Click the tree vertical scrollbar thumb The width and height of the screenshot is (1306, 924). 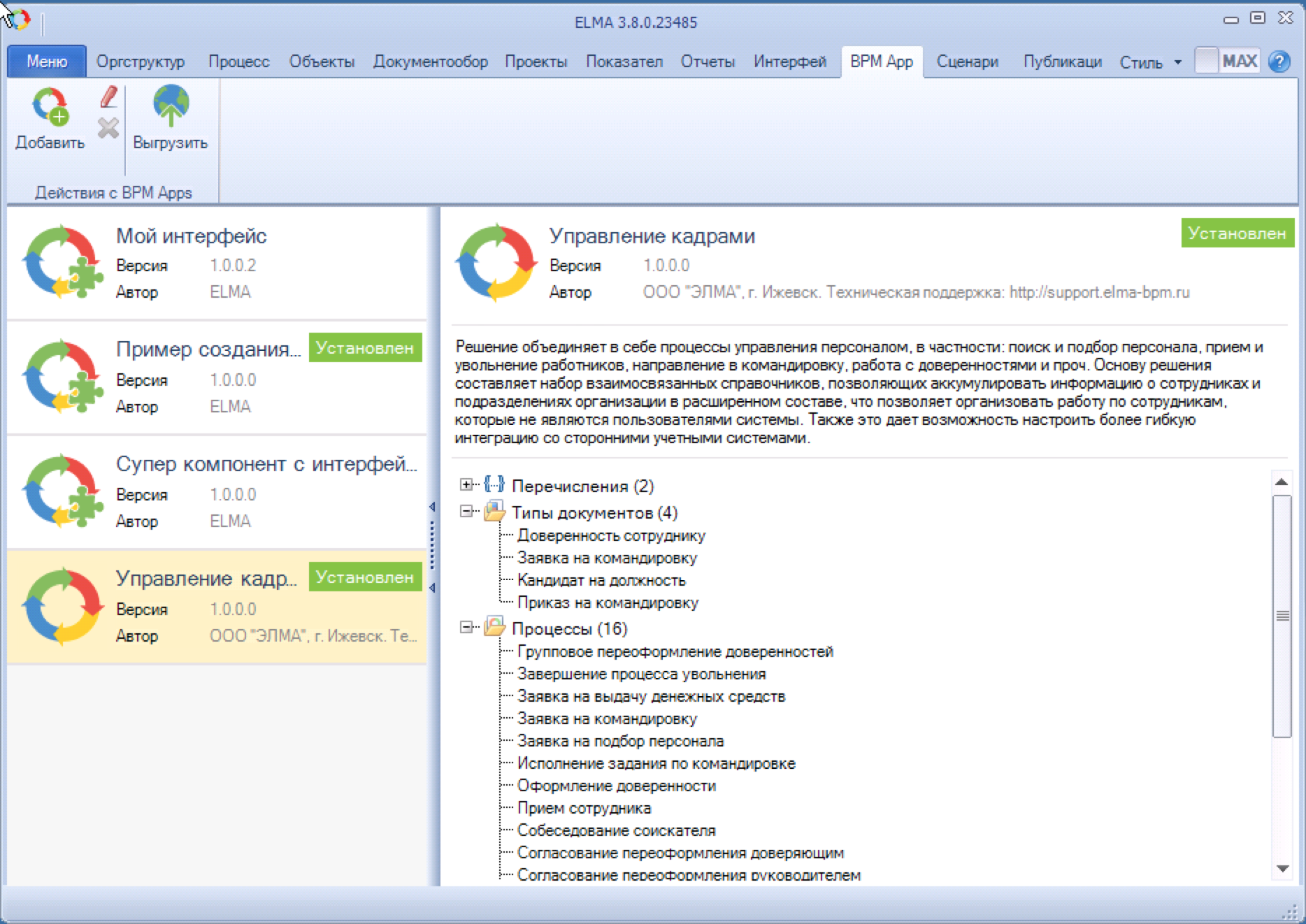[1282, 616]
